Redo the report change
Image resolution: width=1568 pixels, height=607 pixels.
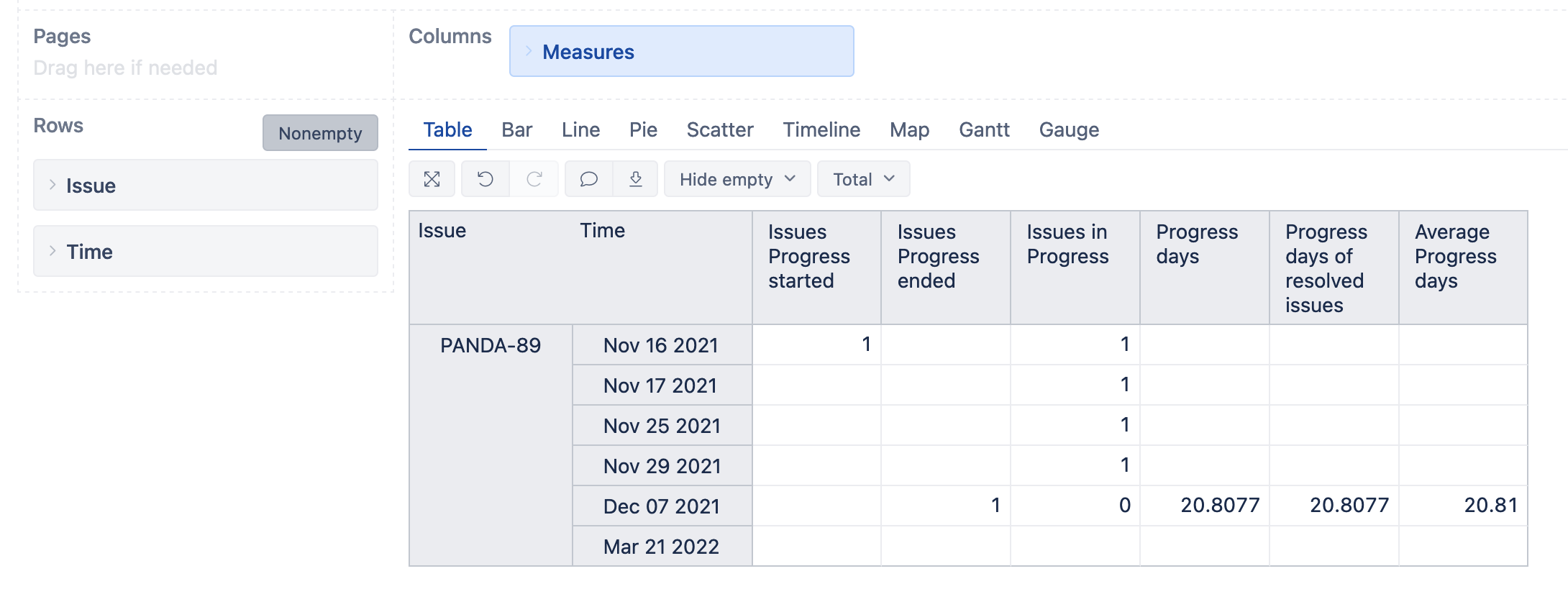click(534, 179)
